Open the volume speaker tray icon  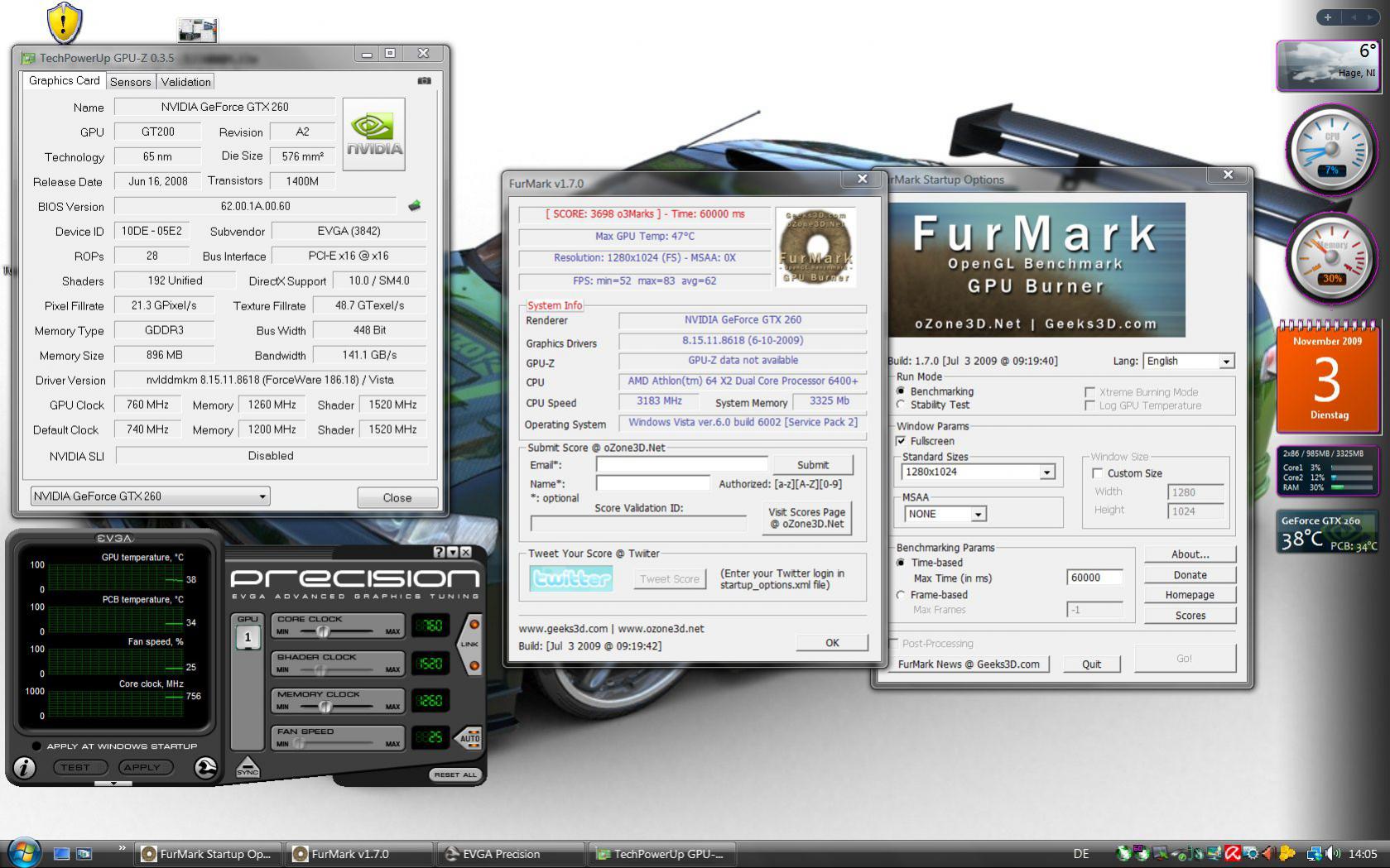[1333, 853]
